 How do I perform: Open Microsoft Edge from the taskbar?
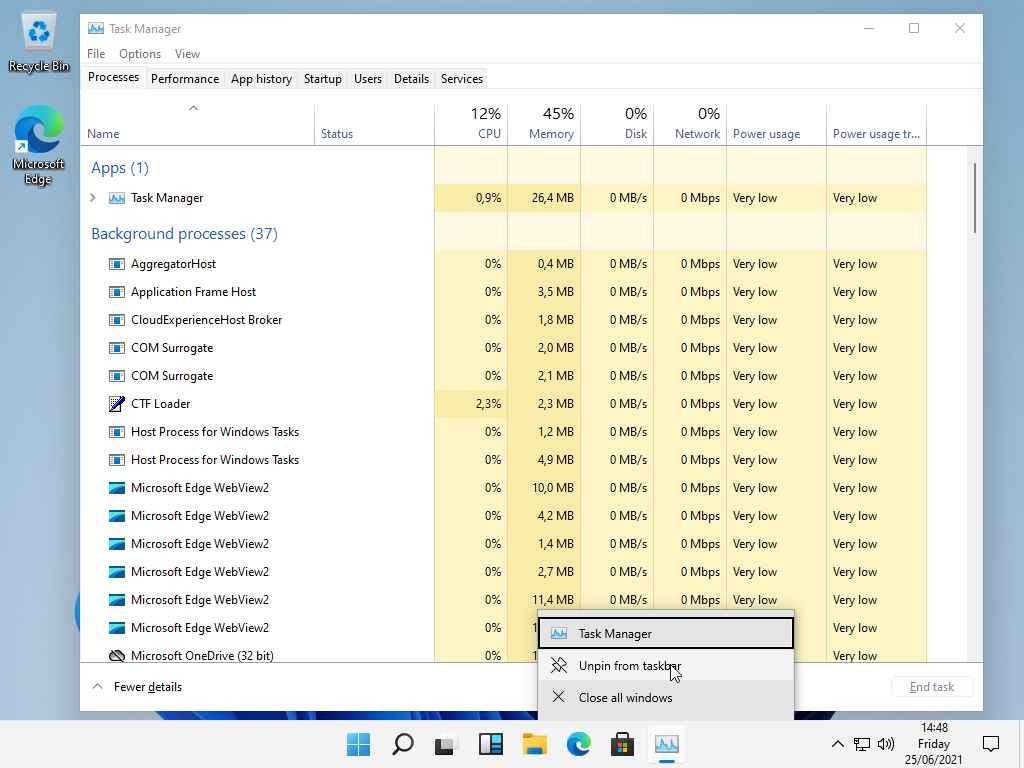579,744
